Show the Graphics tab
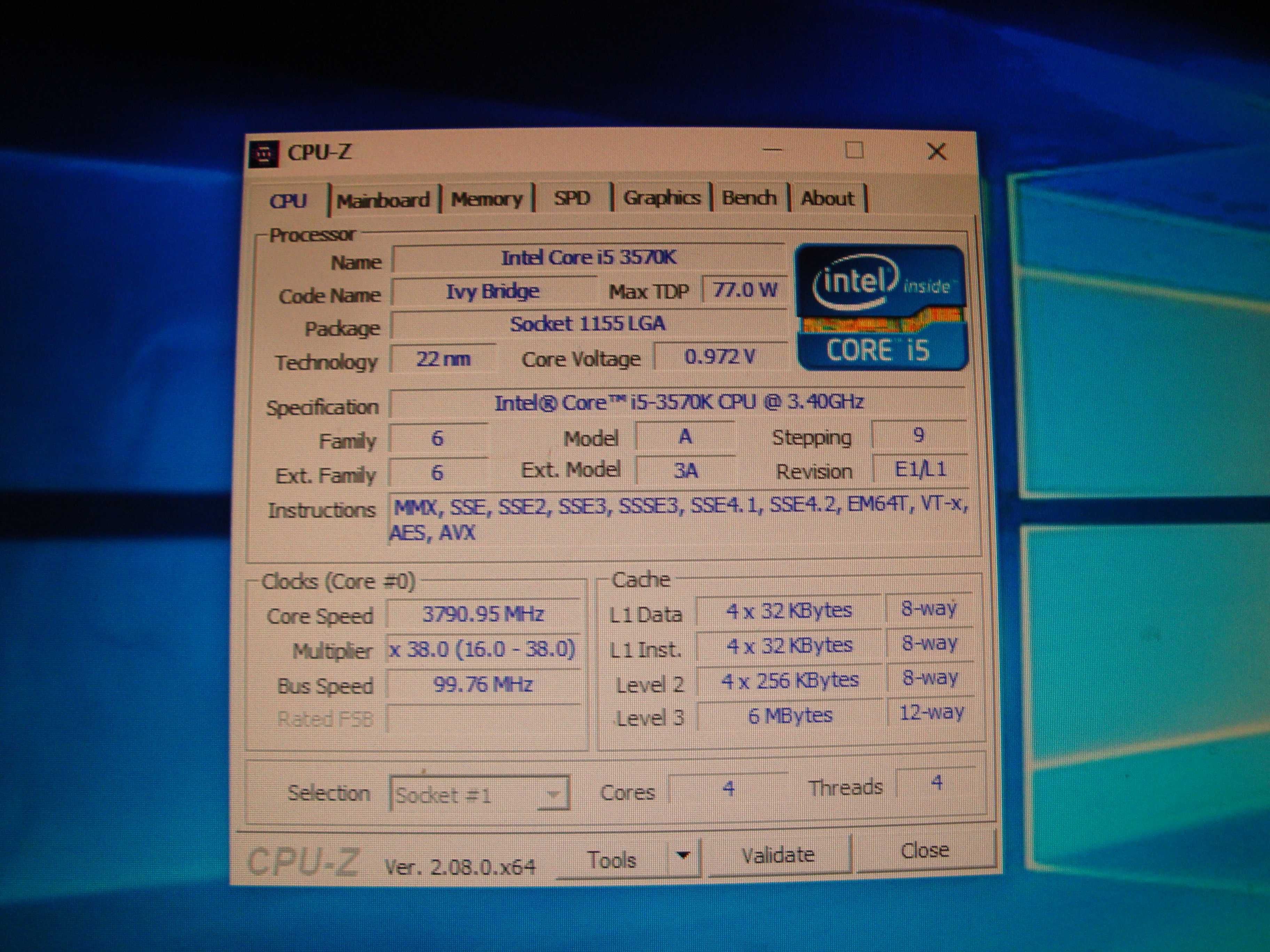The width and height of the screenshot is (1270, 952). pyautogui.click(x=661, y=198)
